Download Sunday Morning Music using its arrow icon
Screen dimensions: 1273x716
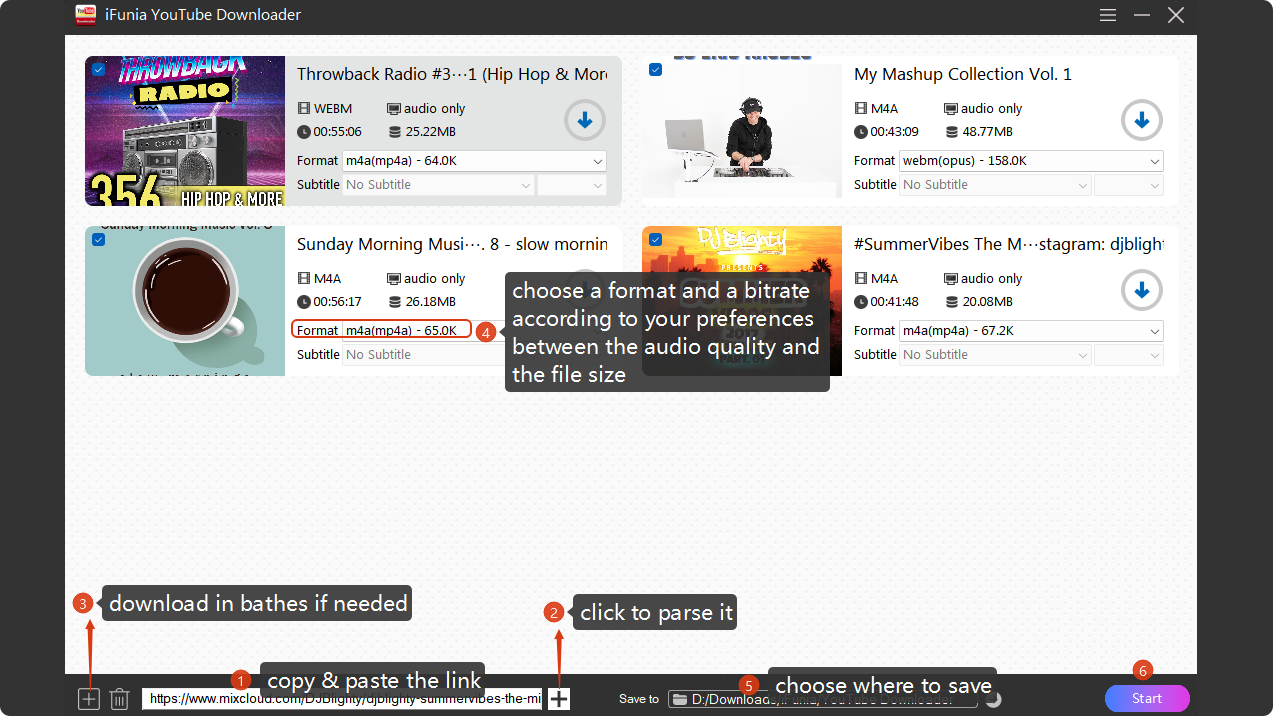[584, 290]
